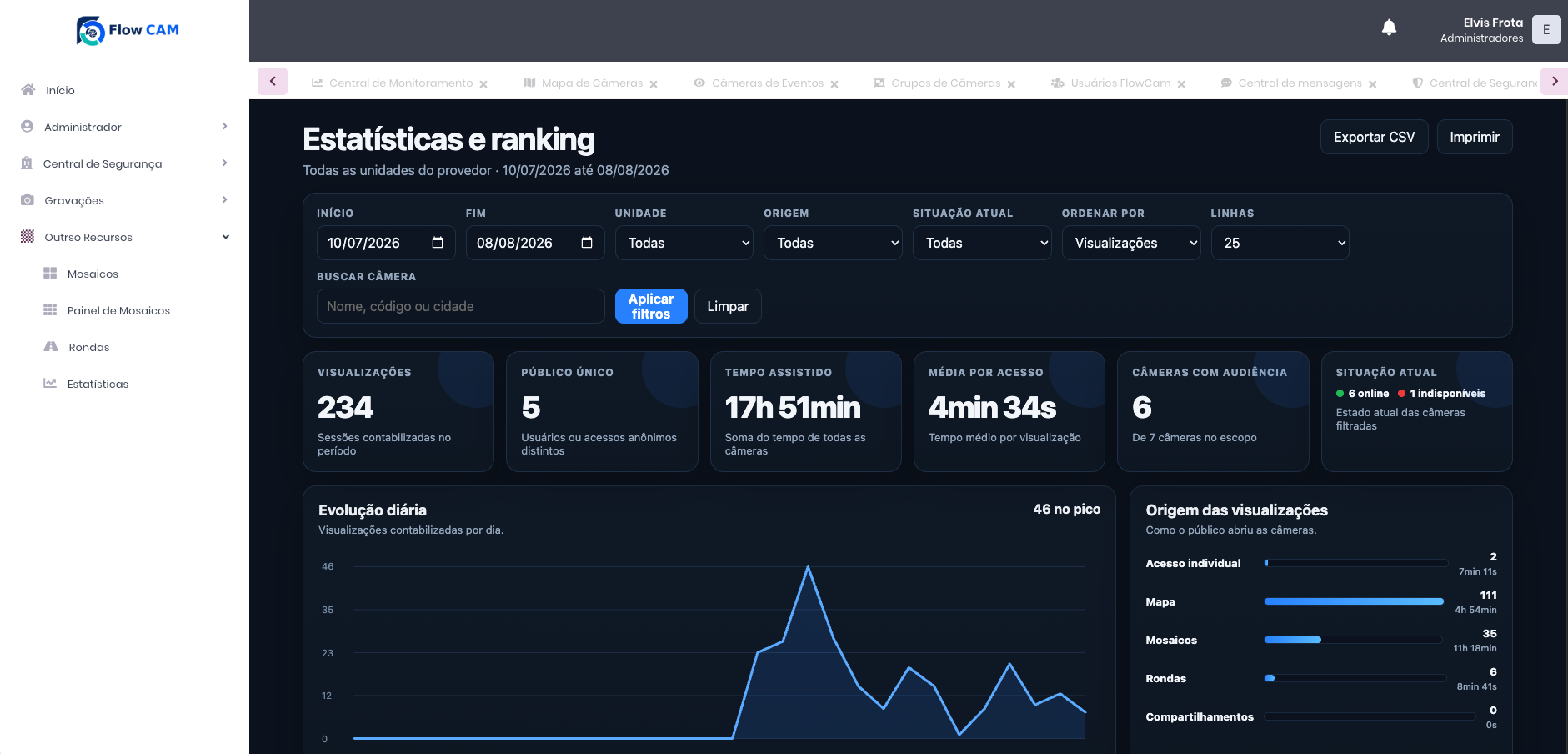This screenshot has height=754, width=1568.
Task: Click the Administrador user icon
Action: (x=28, y=126)
